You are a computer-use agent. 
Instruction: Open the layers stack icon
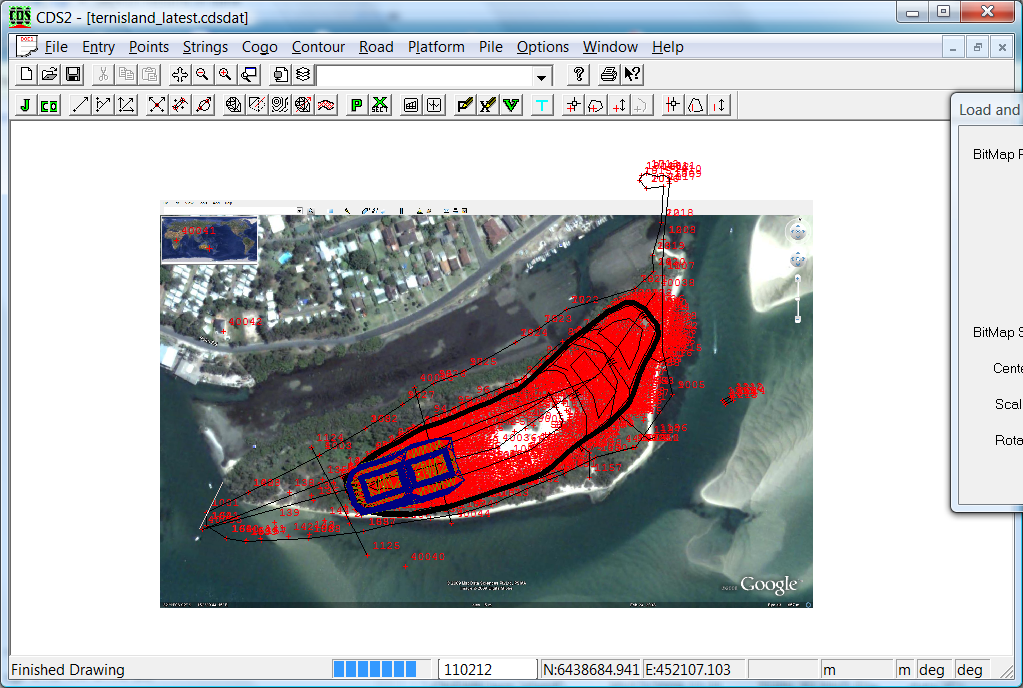point(302,75)
